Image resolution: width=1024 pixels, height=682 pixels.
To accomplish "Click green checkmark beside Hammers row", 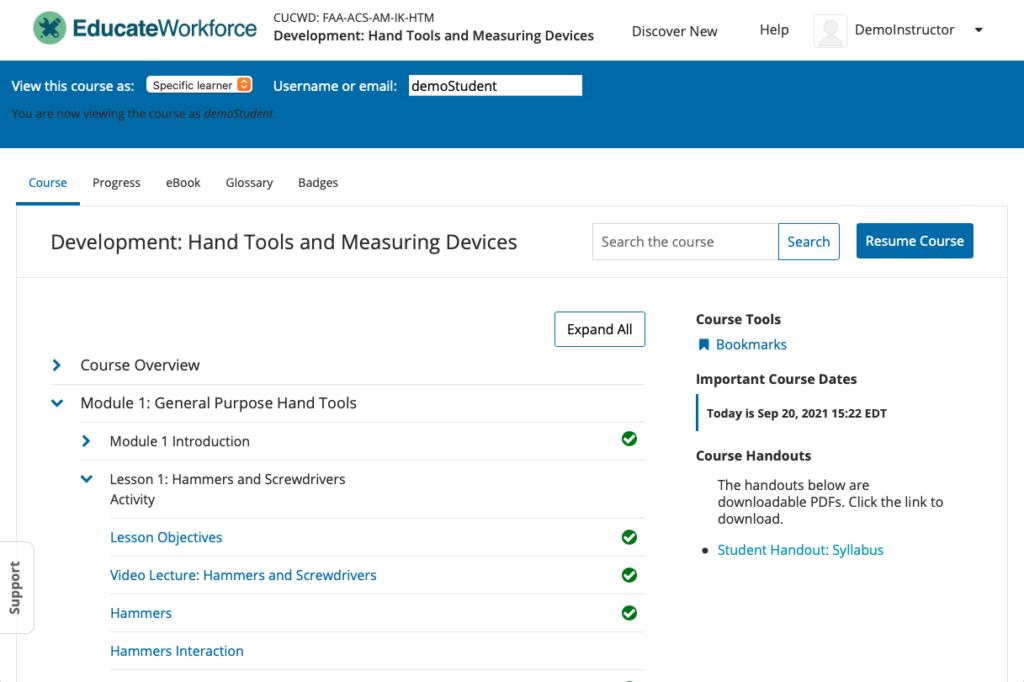I will point(629,613).
